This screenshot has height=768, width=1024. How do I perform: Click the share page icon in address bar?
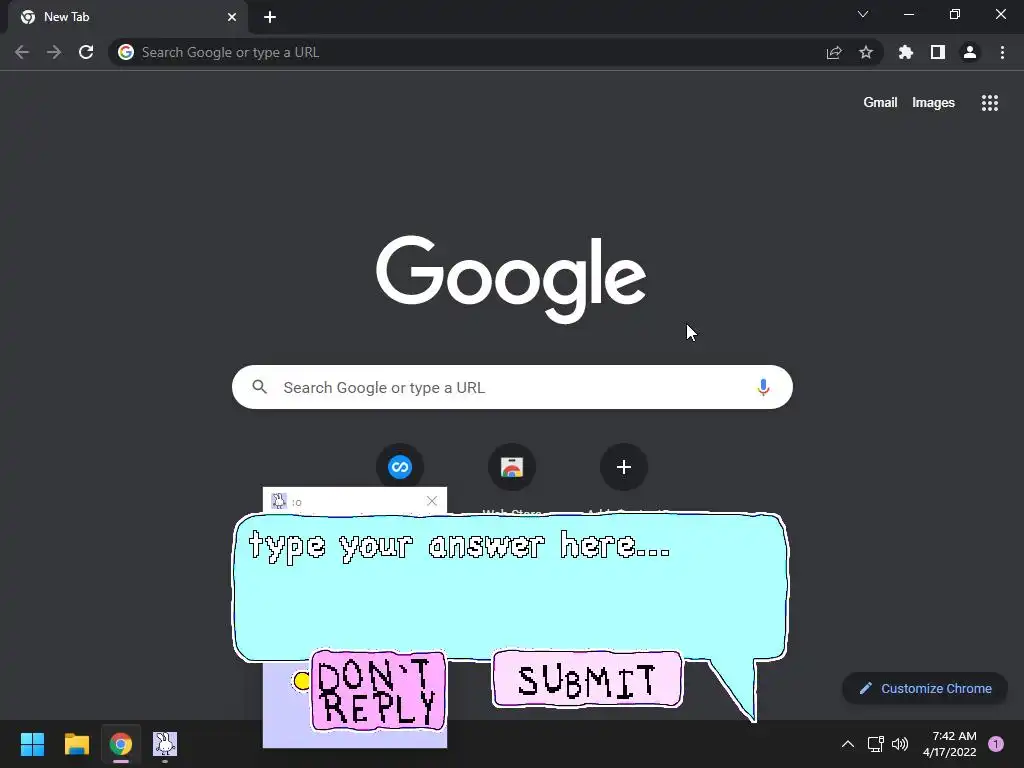(x=834, y=52)
